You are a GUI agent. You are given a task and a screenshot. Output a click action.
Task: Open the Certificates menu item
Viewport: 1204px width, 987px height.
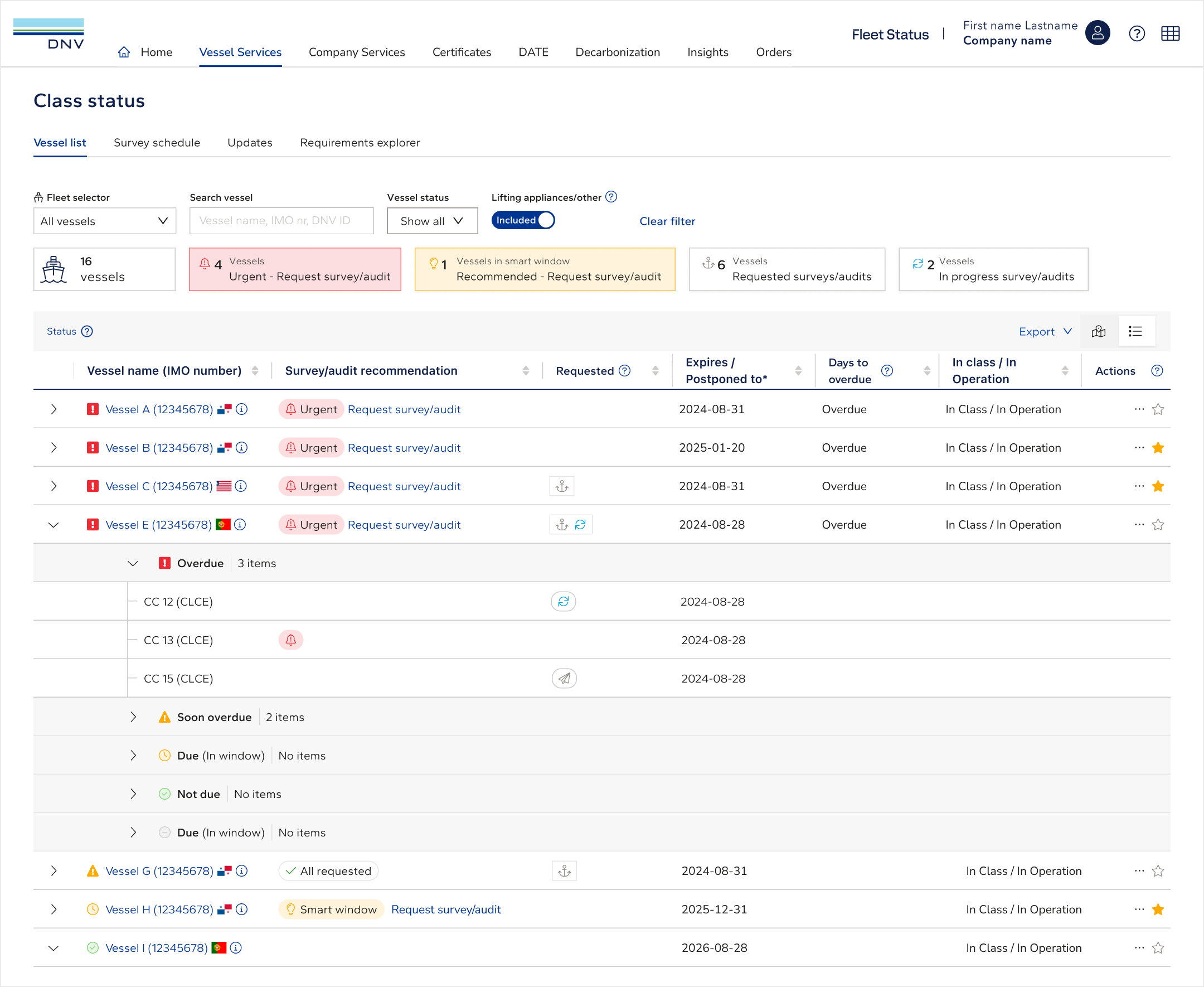pyautogui.click(x=462, y=52)
